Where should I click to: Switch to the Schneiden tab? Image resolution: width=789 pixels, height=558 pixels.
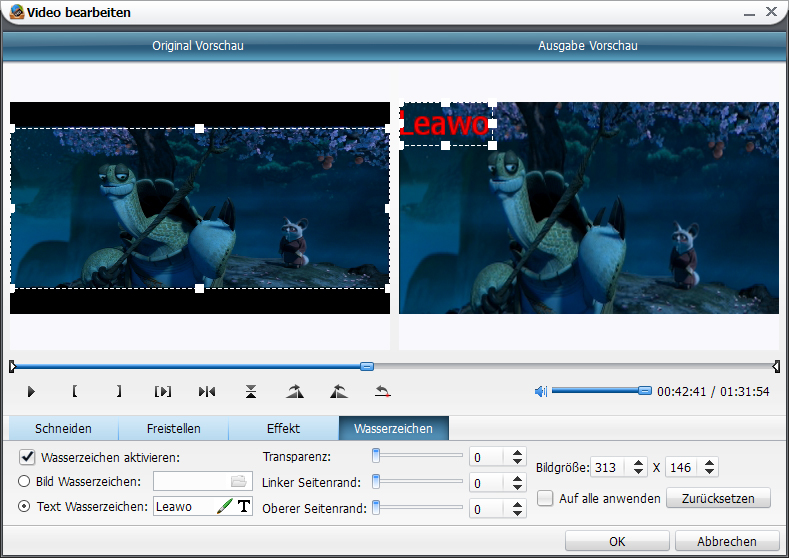[63, 429]
